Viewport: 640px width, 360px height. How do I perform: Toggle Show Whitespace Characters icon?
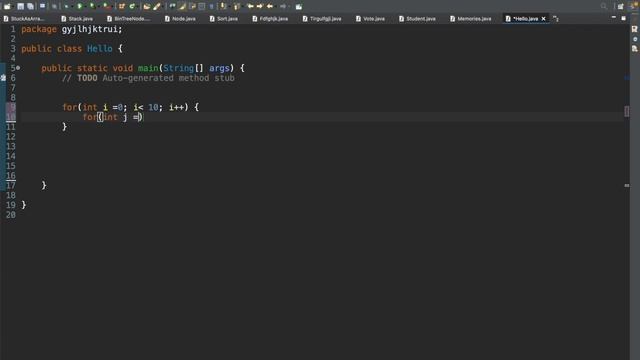pos(211,6)
